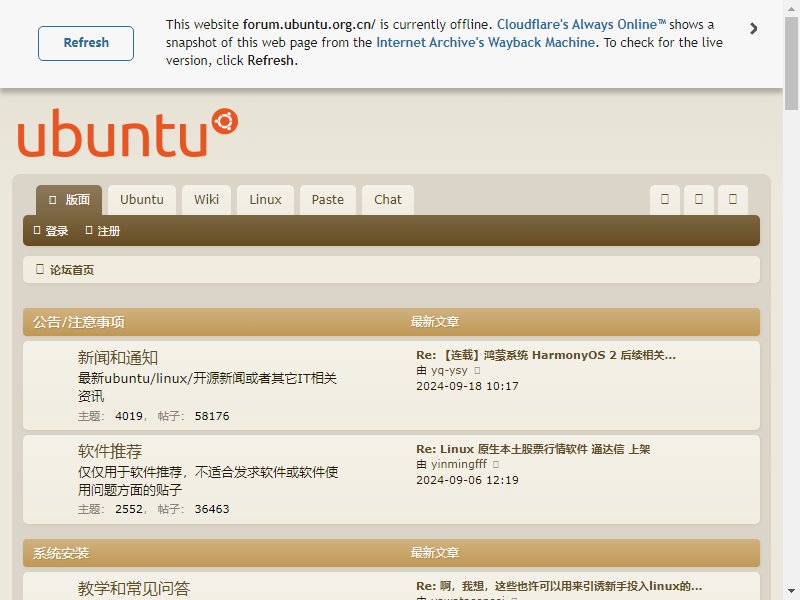
Task: Go to 论坛首页 breadcrumb
Action: coord(72,270)
